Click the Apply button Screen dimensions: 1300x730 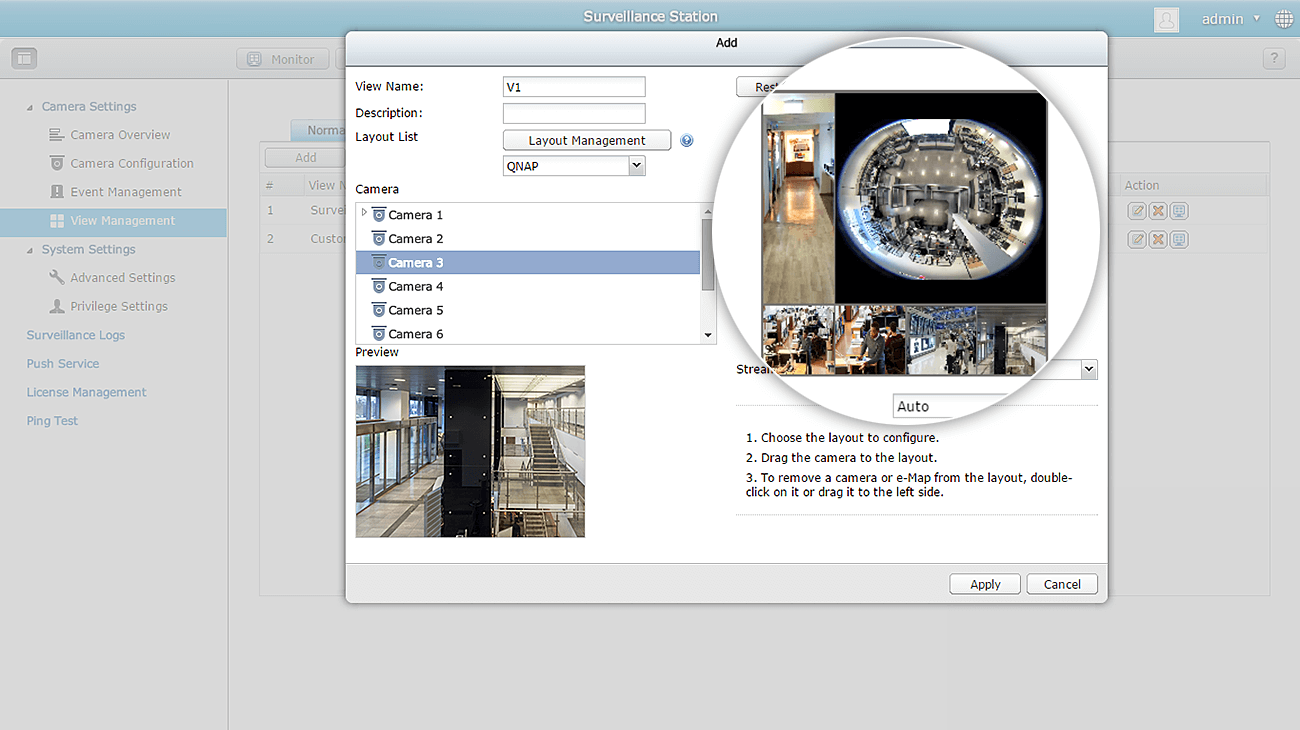(x=985, y=584)
